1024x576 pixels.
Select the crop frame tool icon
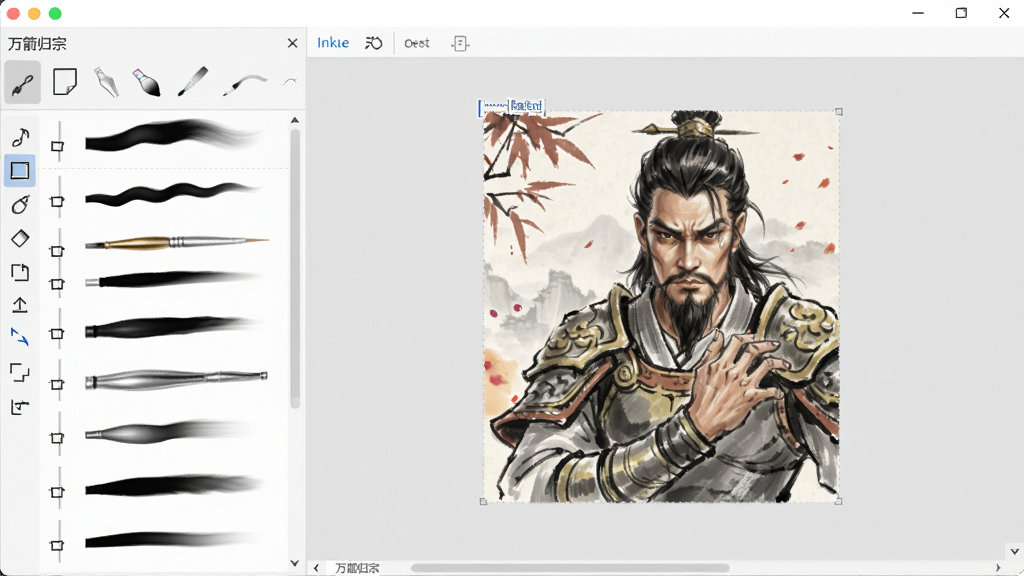20,372
